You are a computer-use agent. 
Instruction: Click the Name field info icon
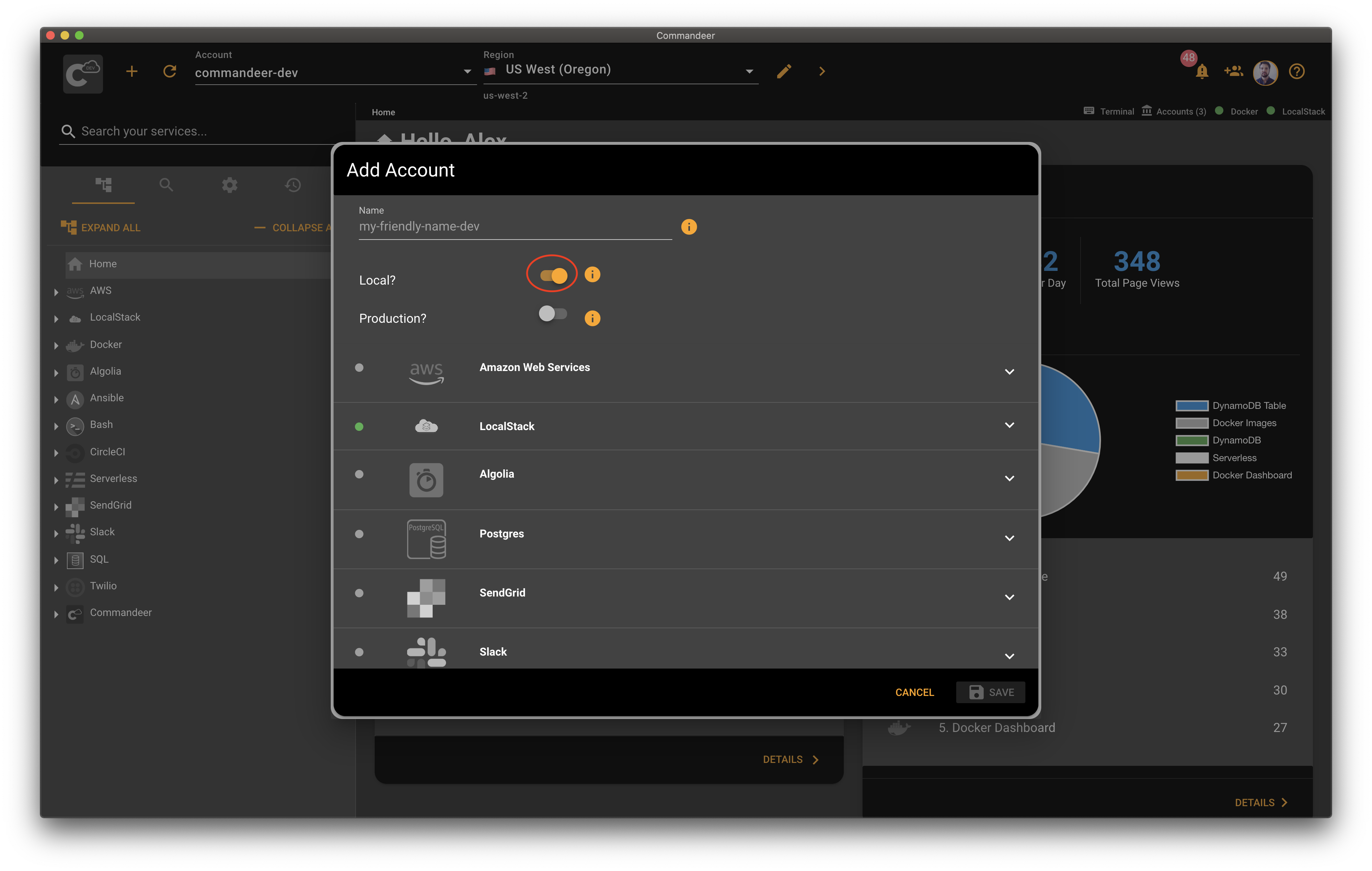pyautogui.click(x=689, y=227)
